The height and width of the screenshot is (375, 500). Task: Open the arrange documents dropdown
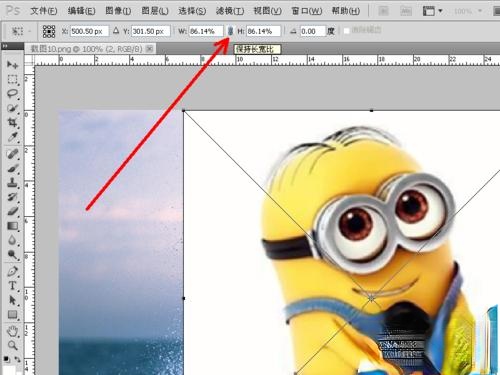click(432, 11)
